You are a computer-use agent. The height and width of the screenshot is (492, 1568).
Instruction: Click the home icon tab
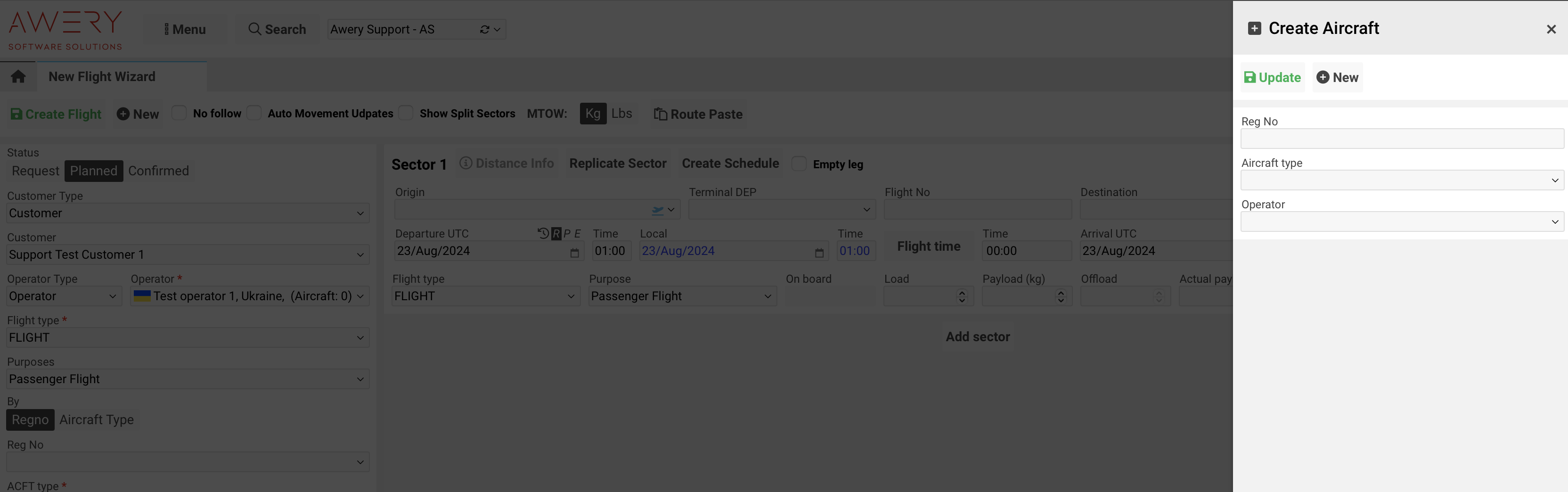(18, 77)
